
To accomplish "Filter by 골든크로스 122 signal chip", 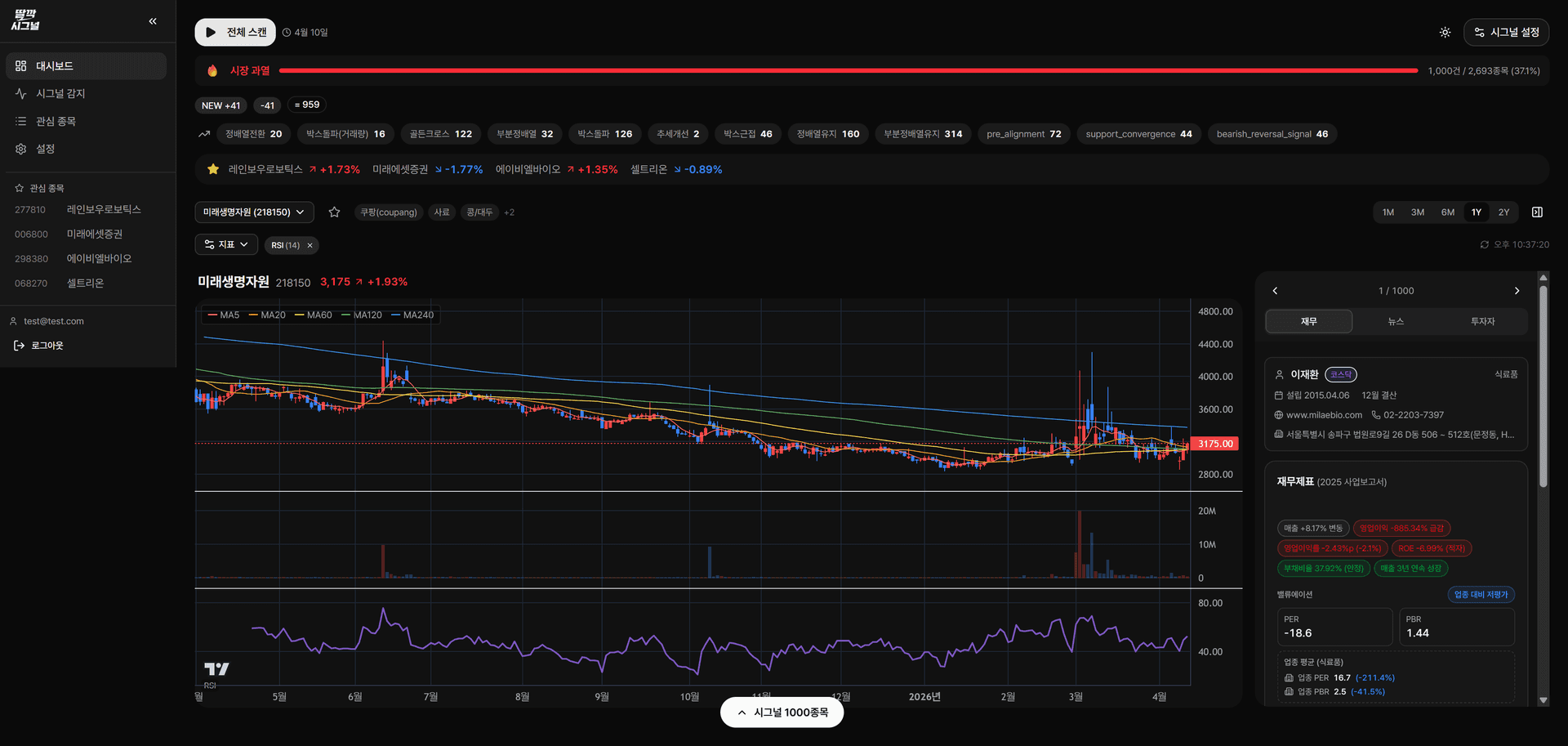I will pos(440,134).
